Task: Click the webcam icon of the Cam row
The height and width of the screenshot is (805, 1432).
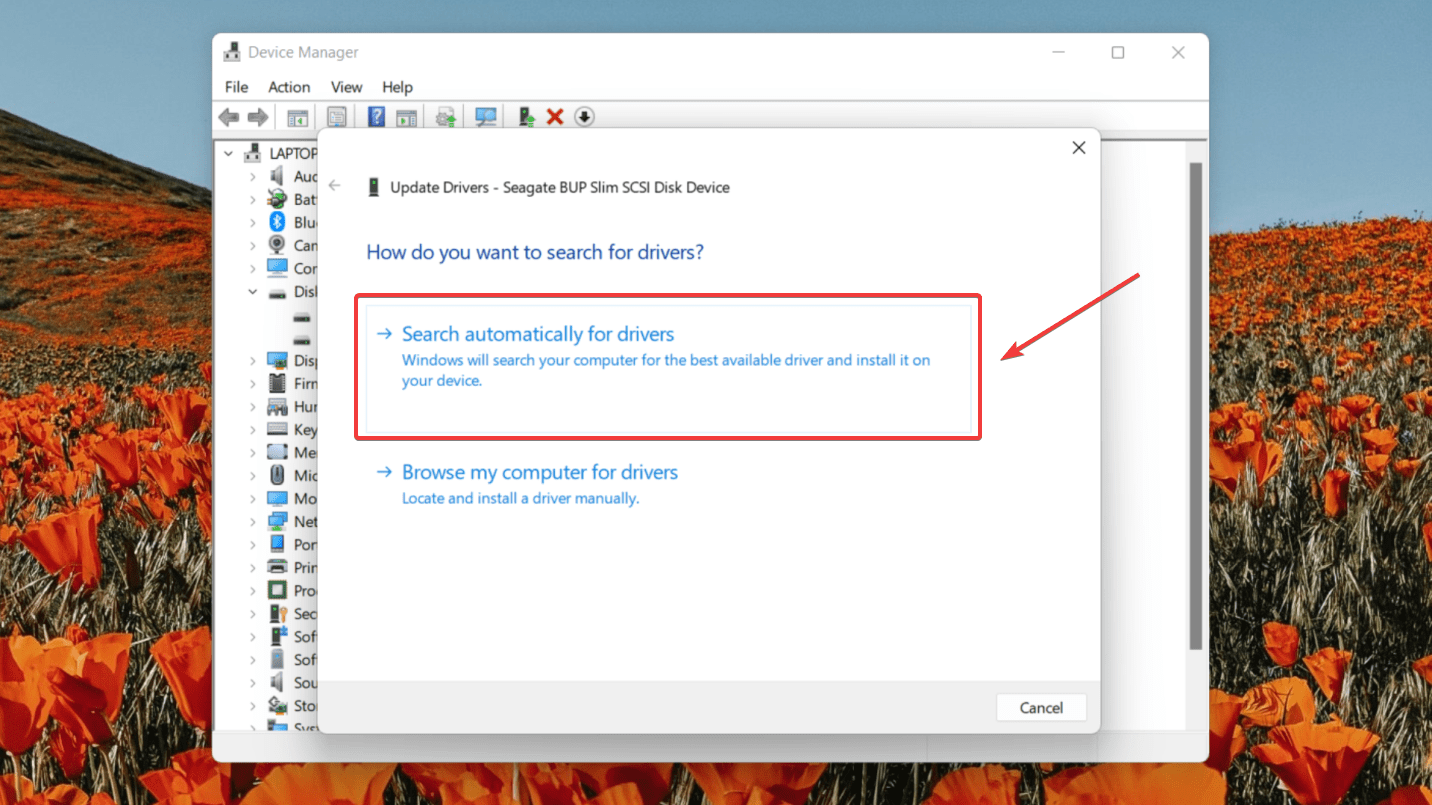Action: pos(277,245)
